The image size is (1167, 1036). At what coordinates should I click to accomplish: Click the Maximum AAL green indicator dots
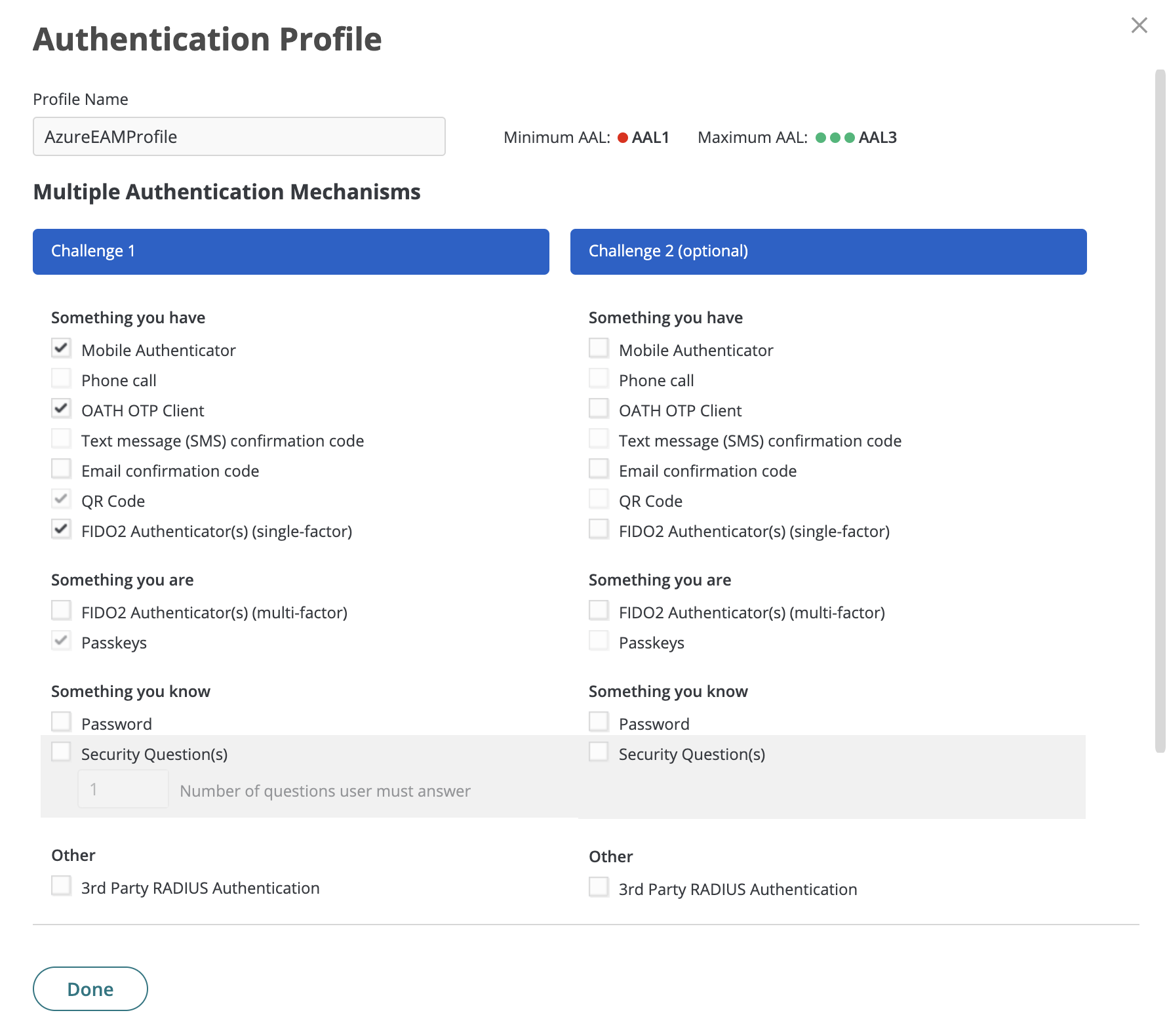point(834,138)
